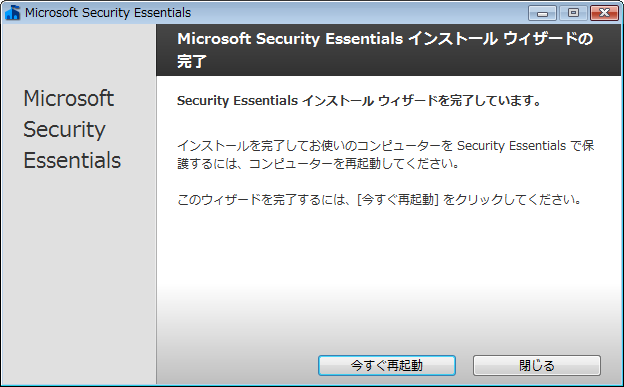This screenshot has width=624, height=387.
Task: Select the word Microsoft in the left sidebar
Action: pyautogui.click(x=69, y=98)
